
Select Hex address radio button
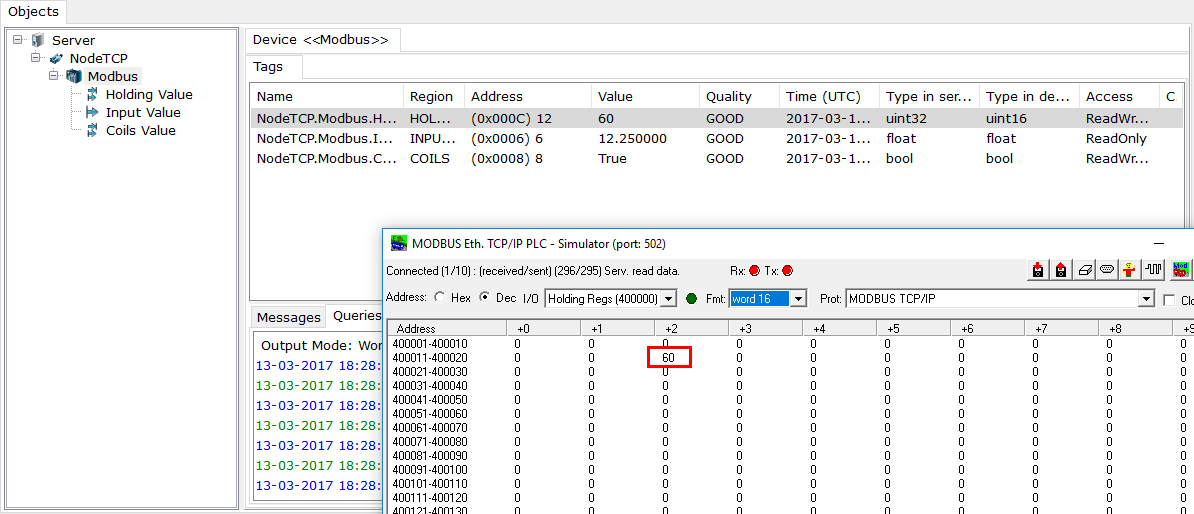point(439,298)
